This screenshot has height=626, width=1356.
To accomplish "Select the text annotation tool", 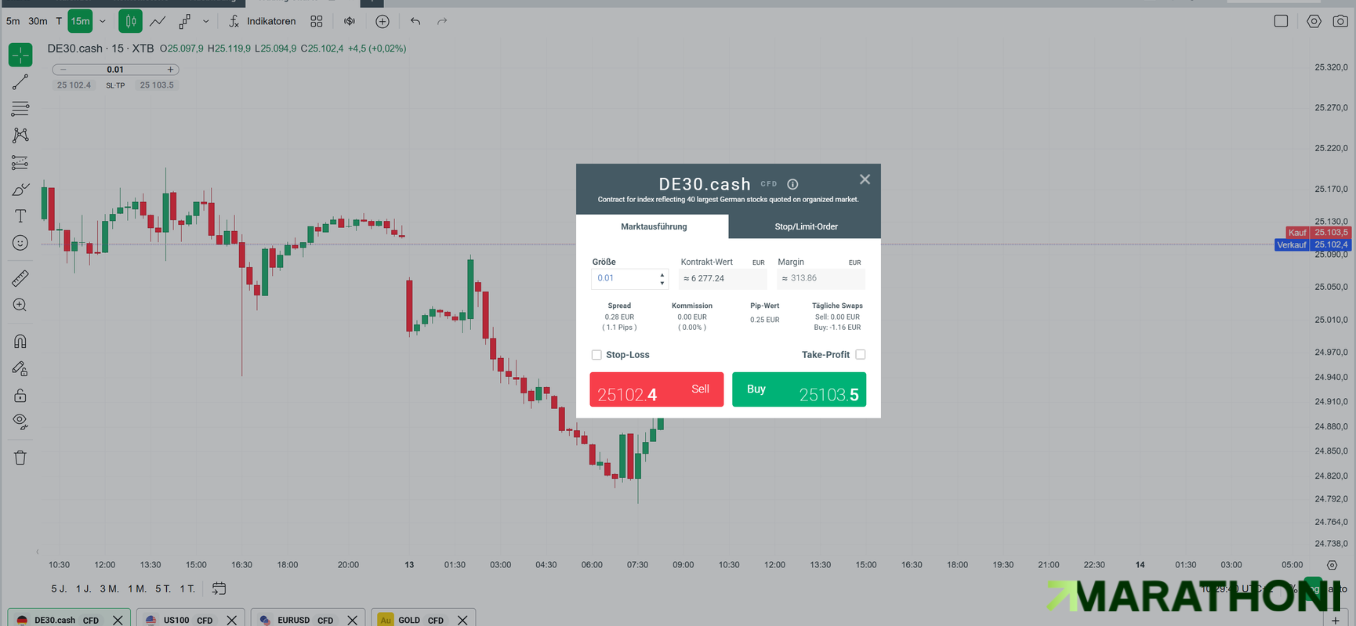I will (x=20, y=216).
